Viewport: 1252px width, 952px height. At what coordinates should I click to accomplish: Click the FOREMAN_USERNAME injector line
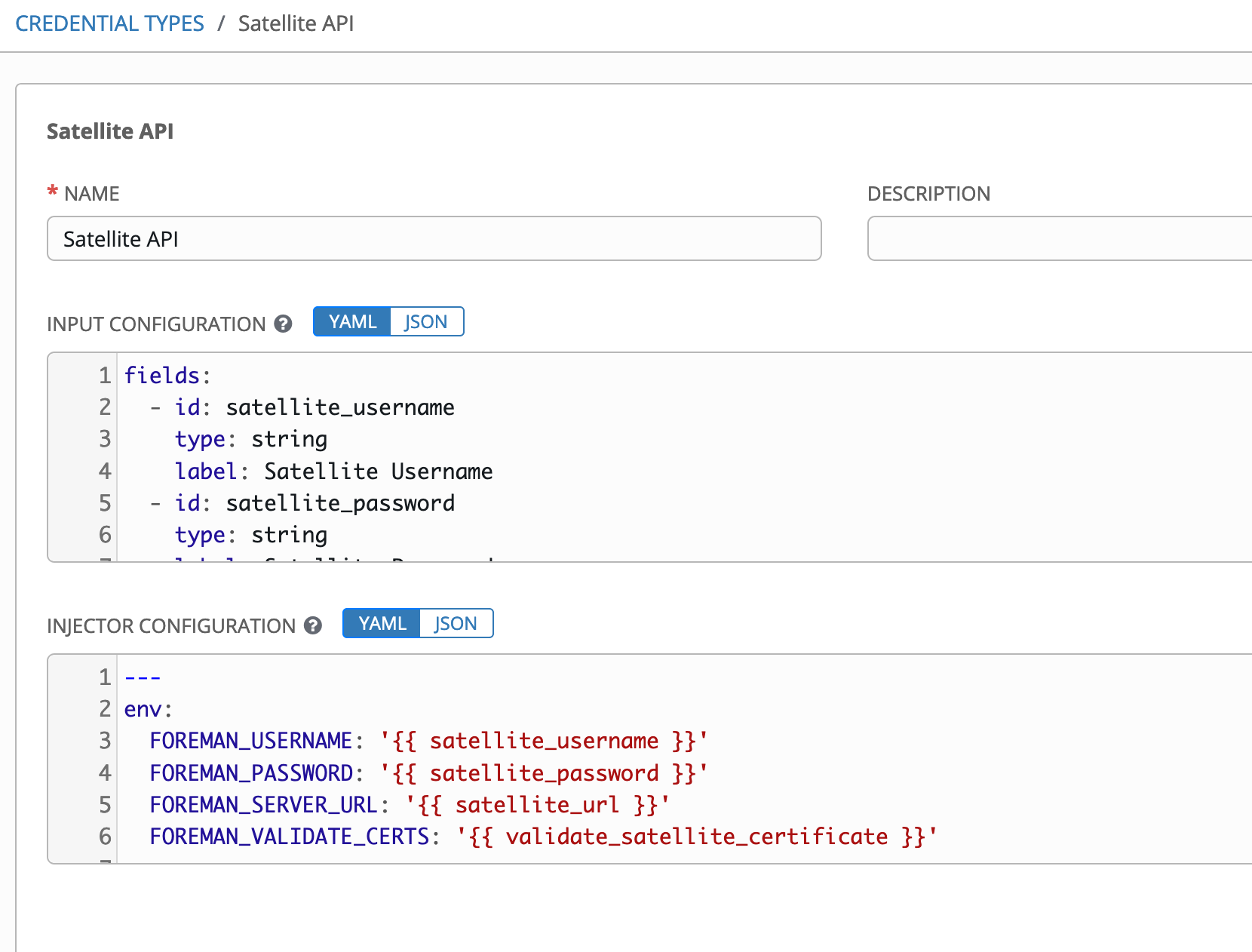(428, 741)
